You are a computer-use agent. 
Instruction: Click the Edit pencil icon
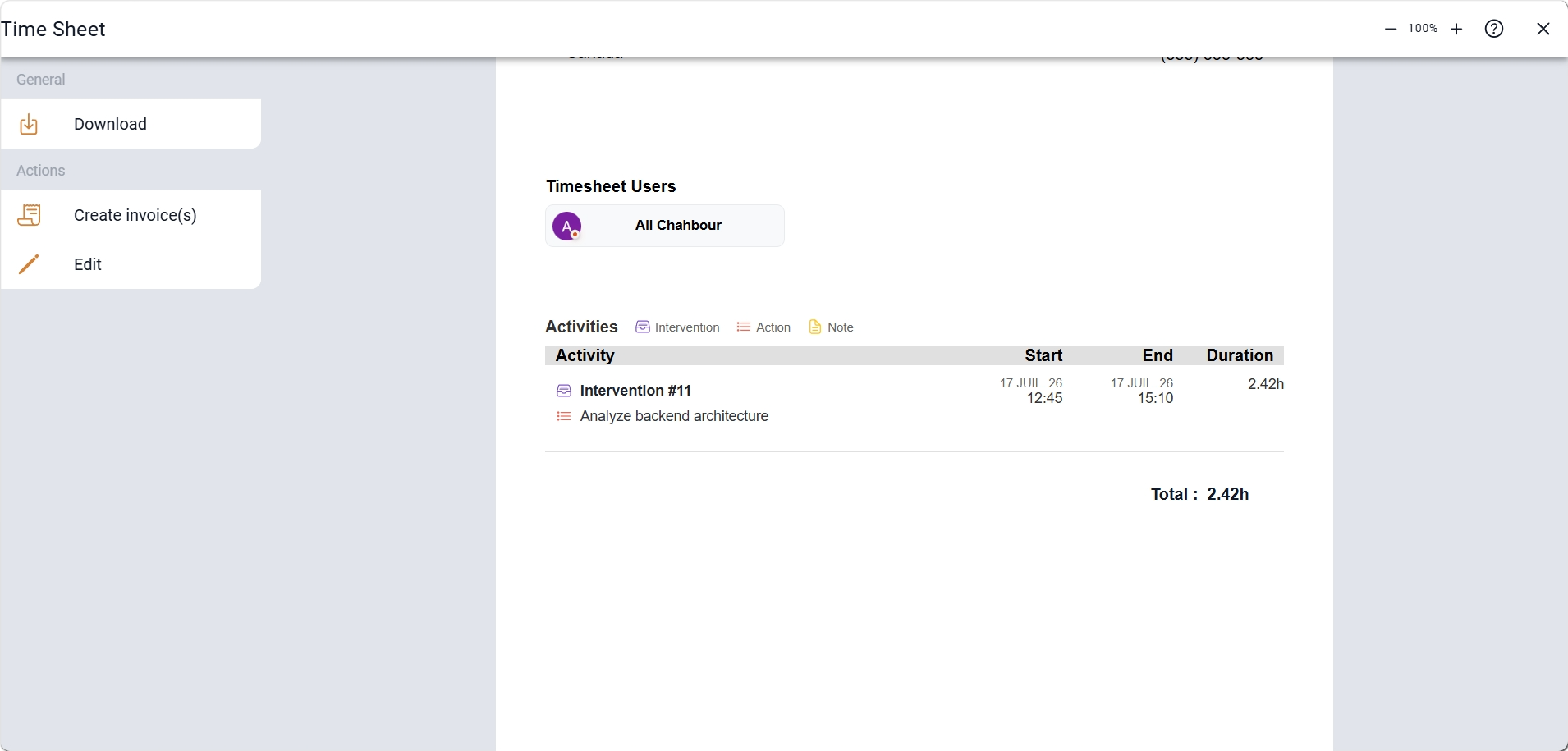29,264
